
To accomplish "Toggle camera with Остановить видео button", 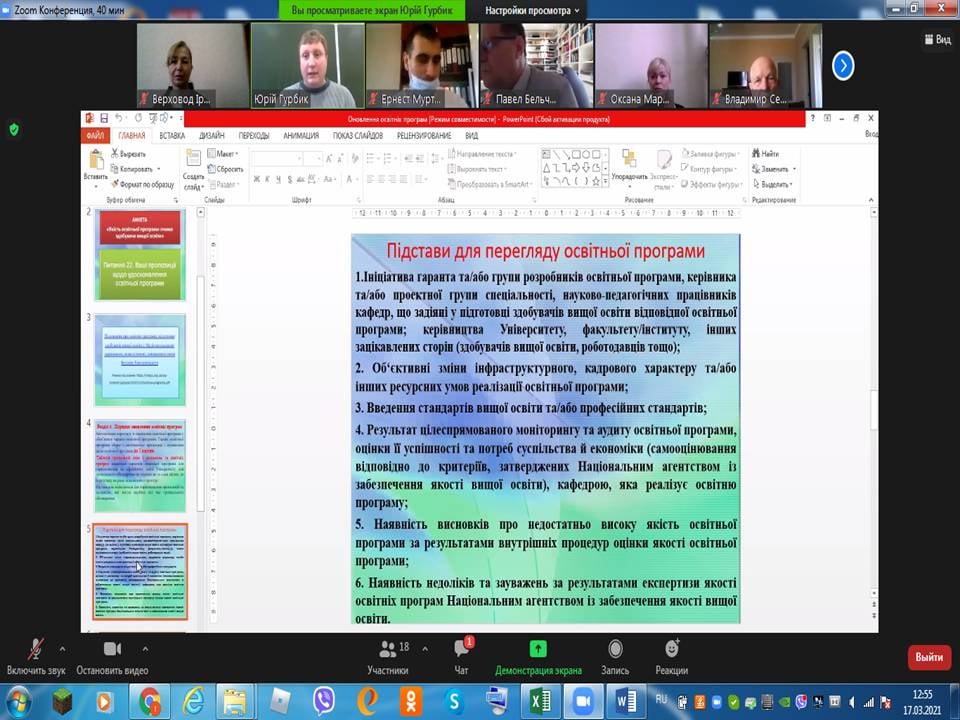I will pyautogui.click(x=111, y=651).
